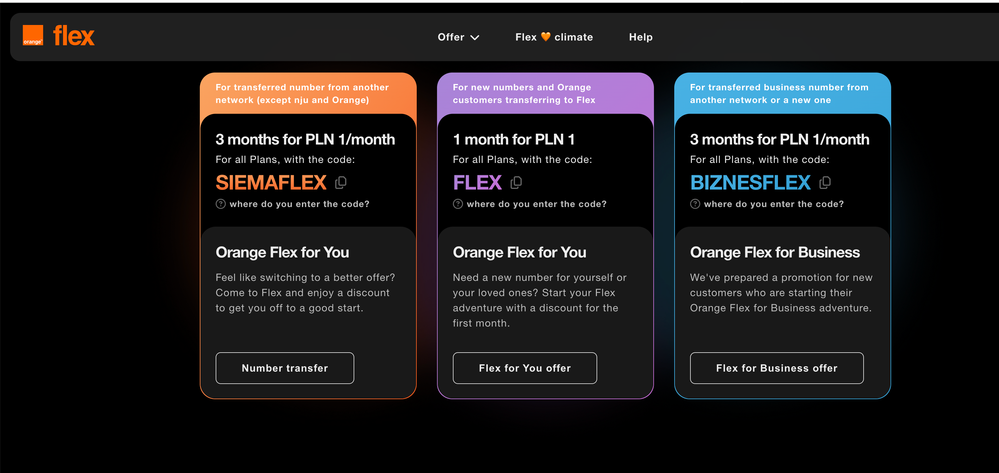999x473 pixels.
Task: Click the orange heart in Flex climate
Action: (545, 37)
